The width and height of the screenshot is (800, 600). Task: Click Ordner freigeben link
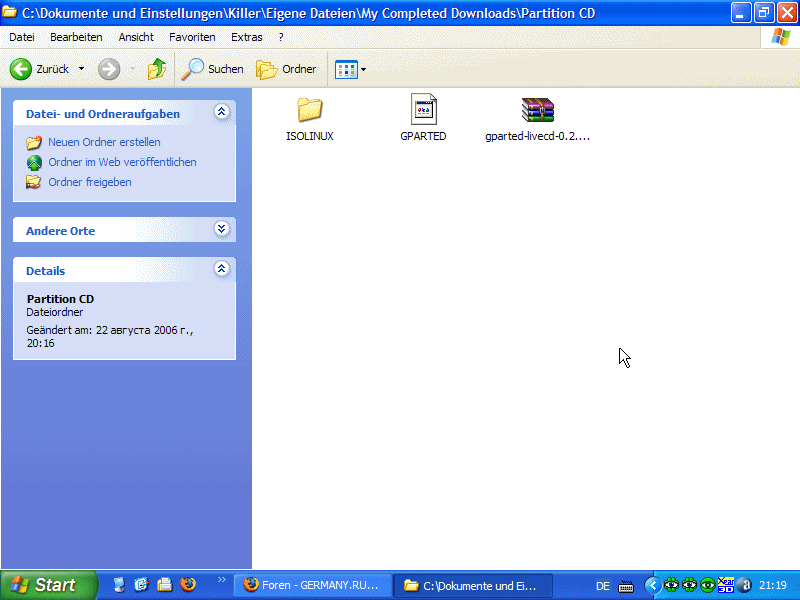90,182
